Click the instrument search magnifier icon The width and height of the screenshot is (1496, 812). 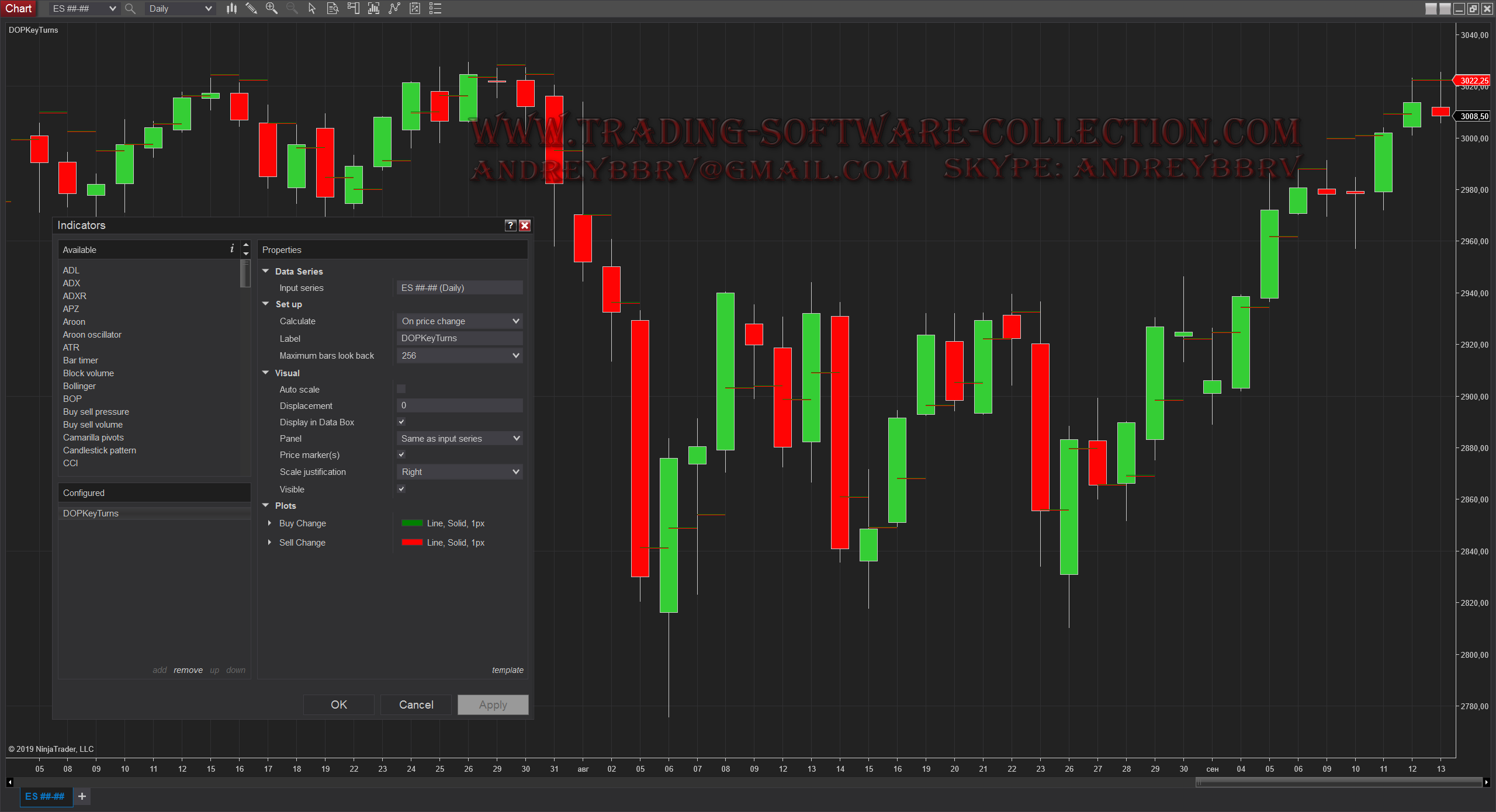tap(130, 9)
